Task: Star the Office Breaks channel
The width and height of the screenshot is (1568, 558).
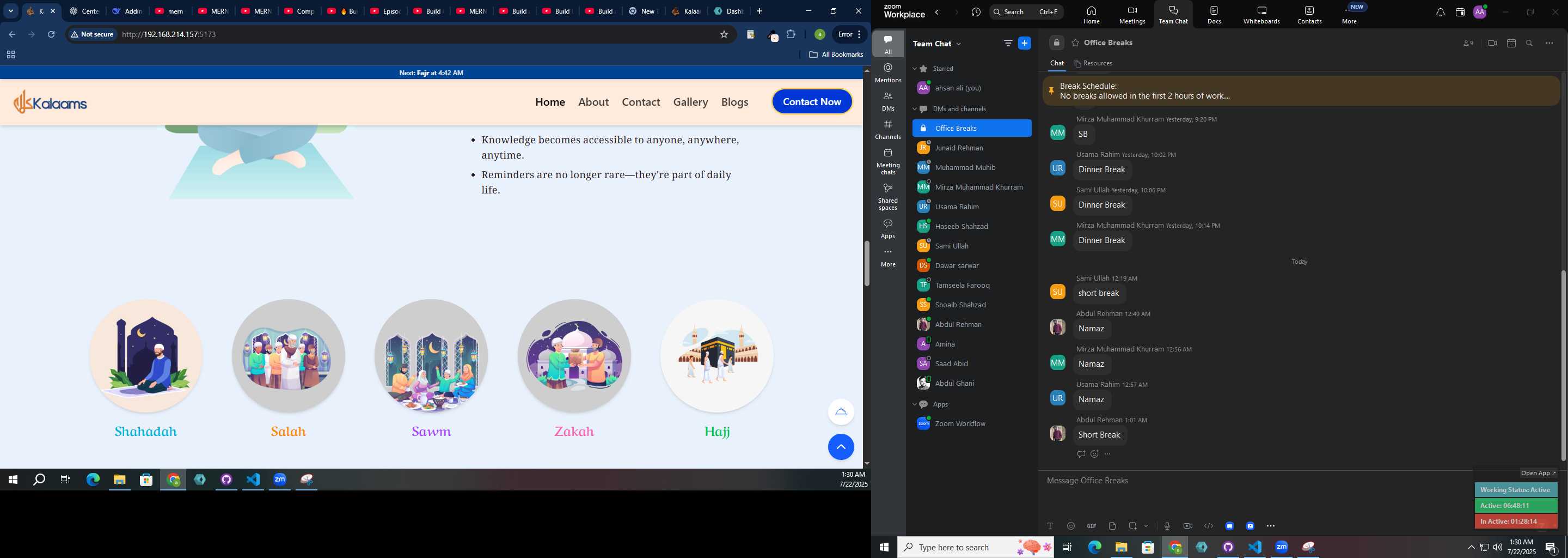Action: (1076, 43)
